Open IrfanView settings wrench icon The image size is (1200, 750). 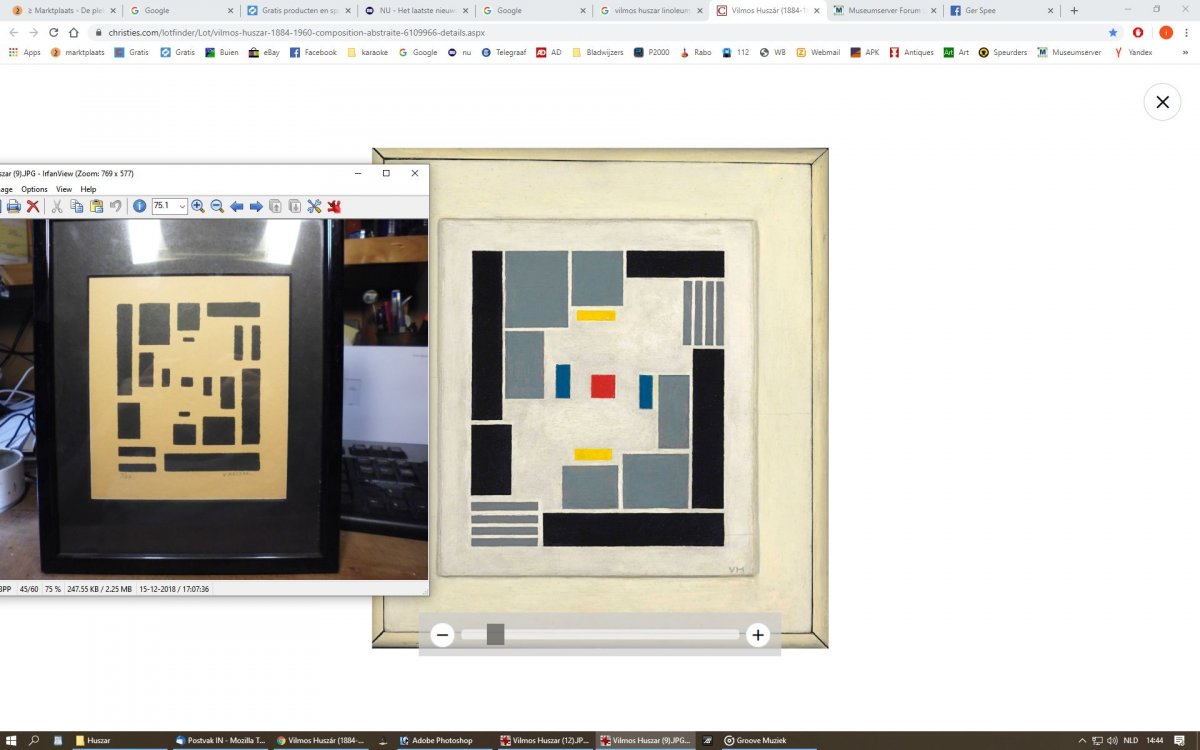click(x=314, y=206)
